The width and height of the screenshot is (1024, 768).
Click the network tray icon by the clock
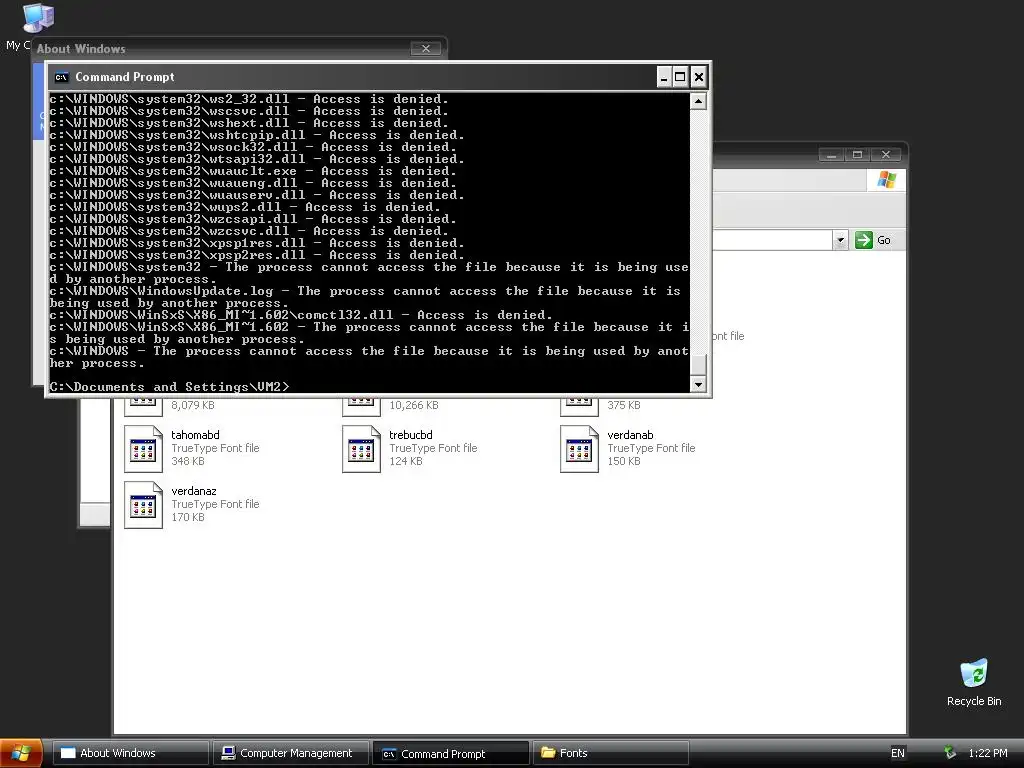(950, 753)
